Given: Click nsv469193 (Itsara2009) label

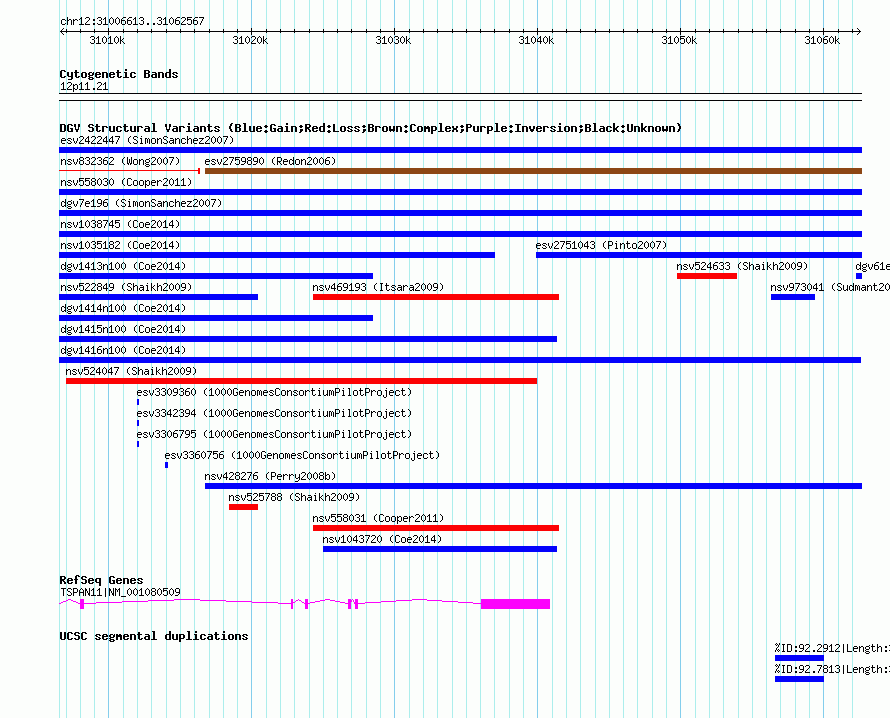Looking at the screenshot, I should 378,287.
